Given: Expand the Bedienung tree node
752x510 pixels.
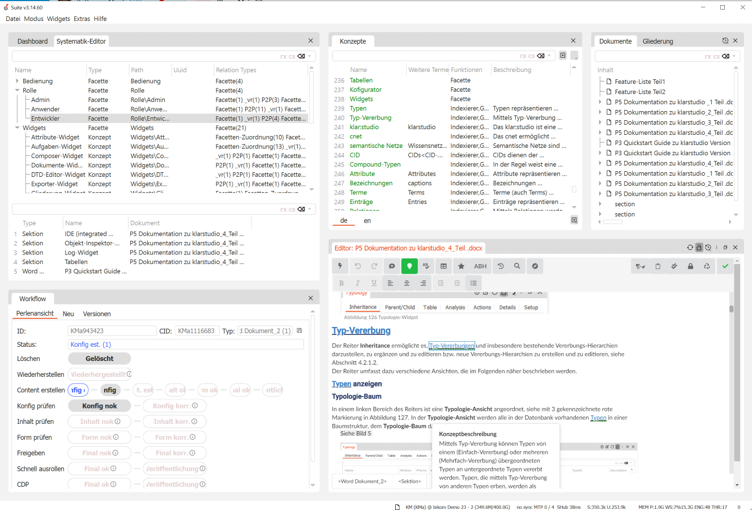Looking at the screenshot, I should pos(17,81).
